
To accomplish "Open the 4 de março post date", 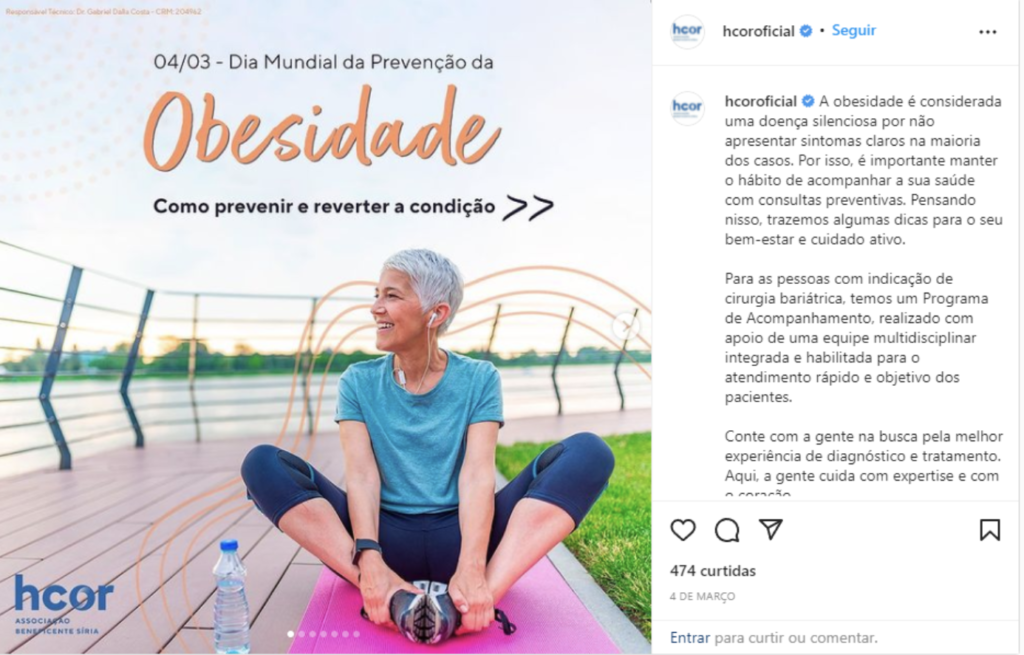I will click(702, 596).
